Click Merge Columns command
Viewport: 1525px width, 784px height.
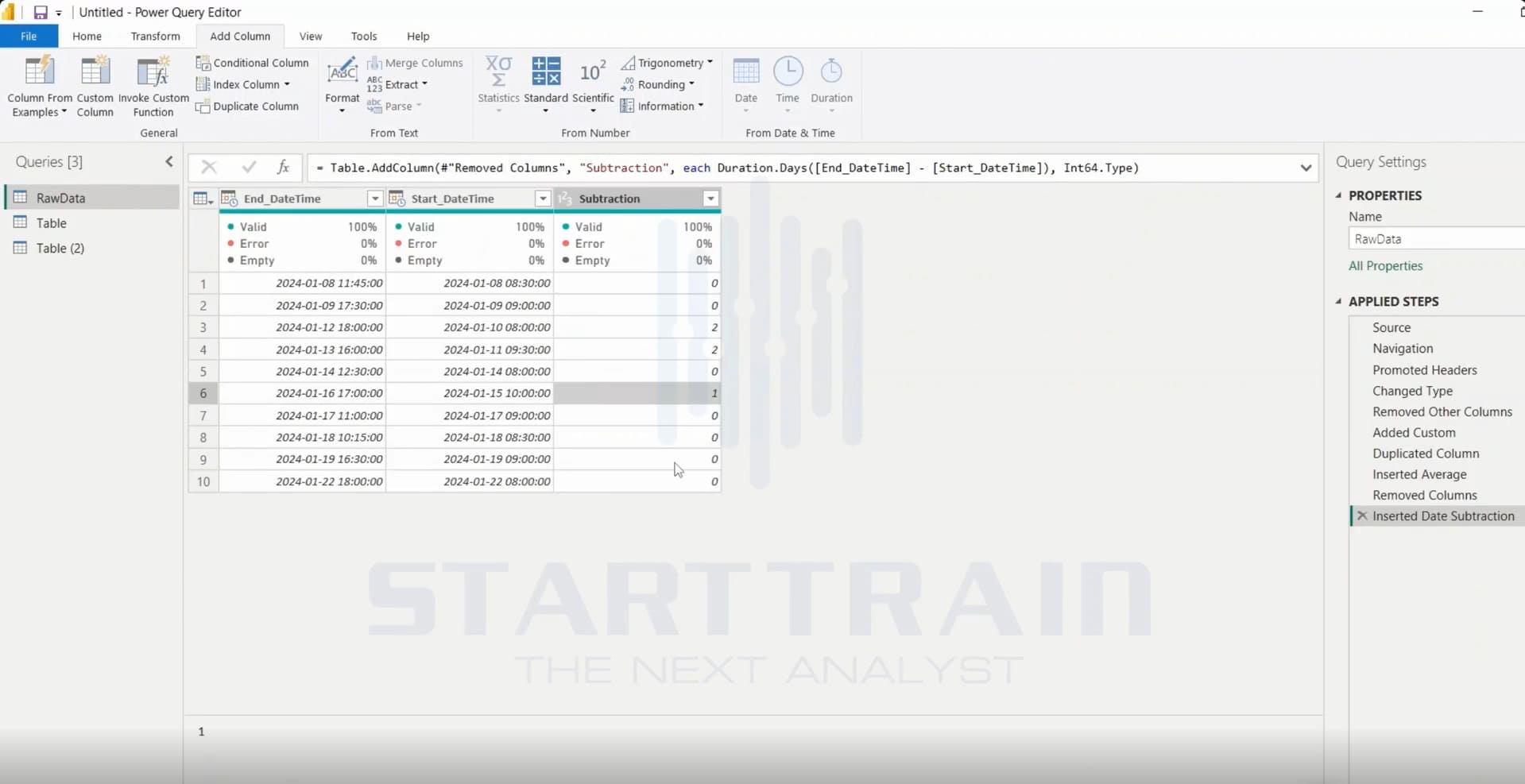pos(415,63)
